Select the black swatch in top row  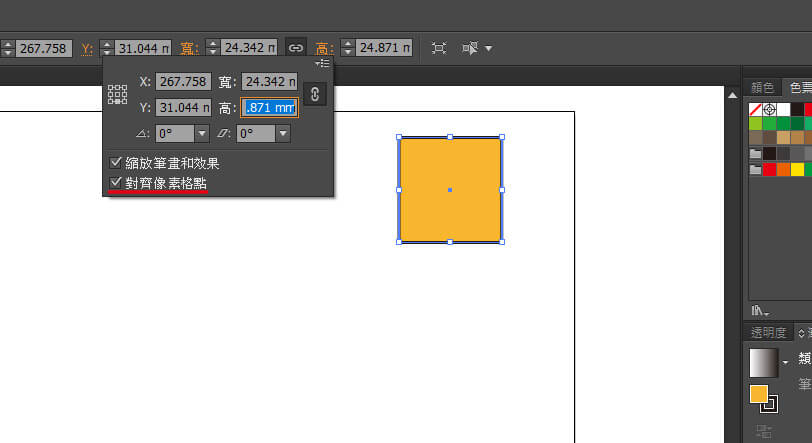(798, 109)
